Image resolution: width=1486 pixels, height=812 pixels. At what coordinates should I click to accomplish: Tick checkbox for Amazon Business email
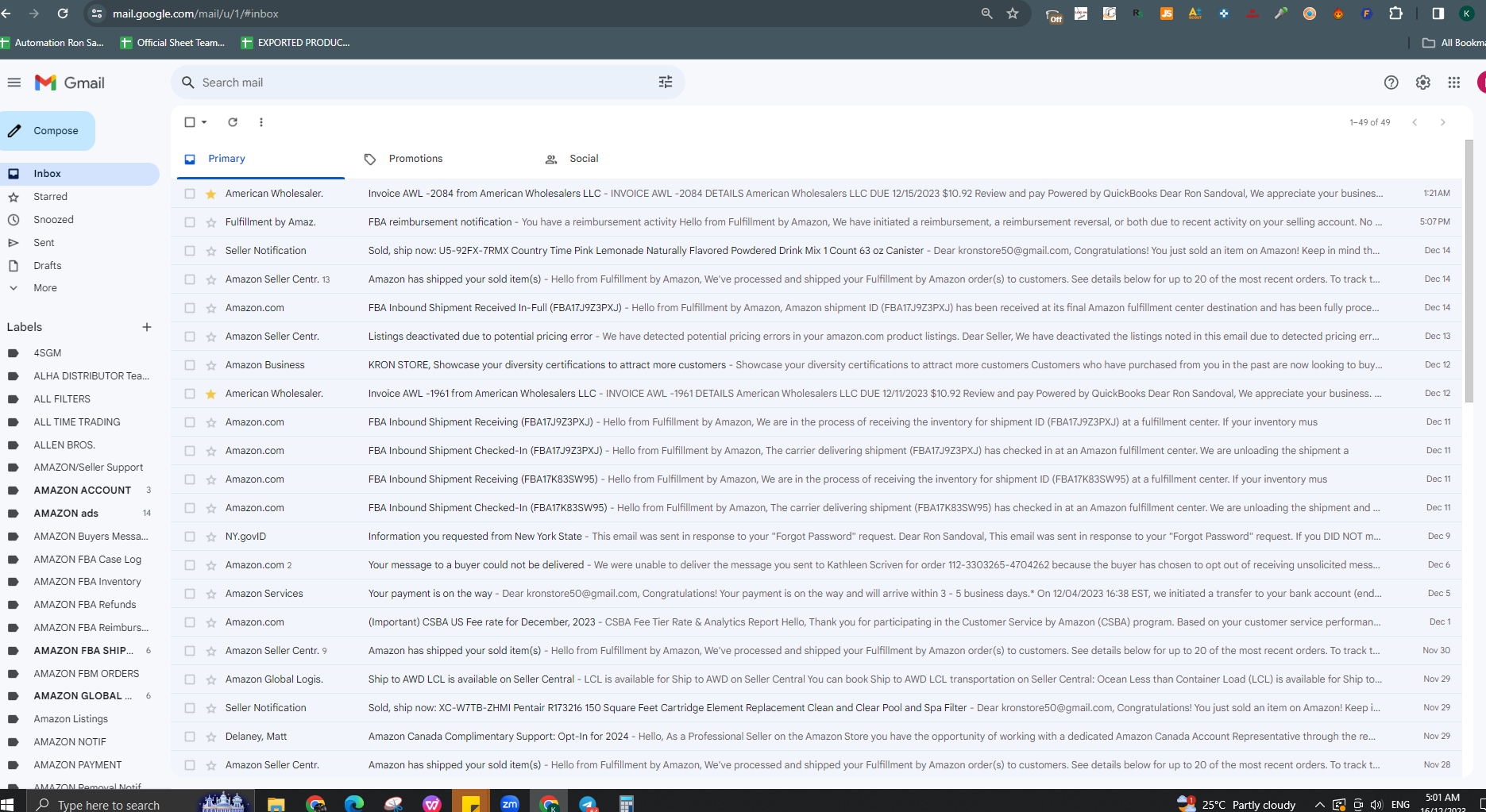click(189, 365)
